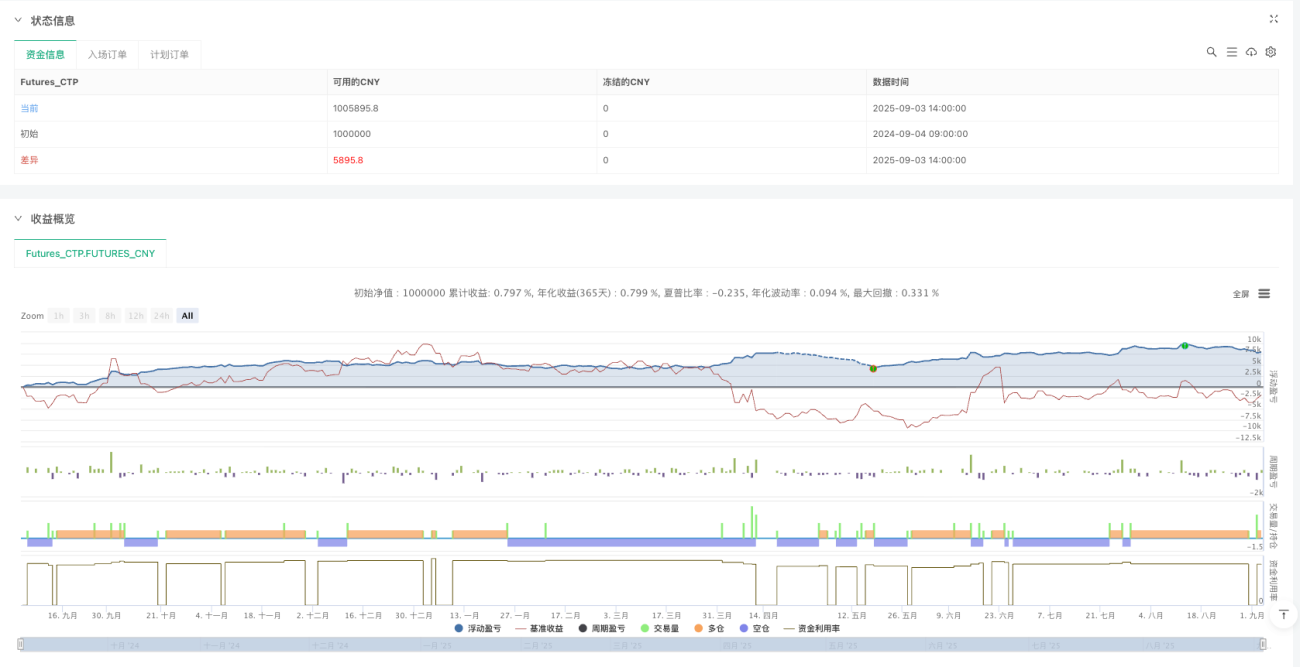This screenshot has width=1300, height=667.
Task: Click the cloud download icon
Action: click(x=1251, y=52)
